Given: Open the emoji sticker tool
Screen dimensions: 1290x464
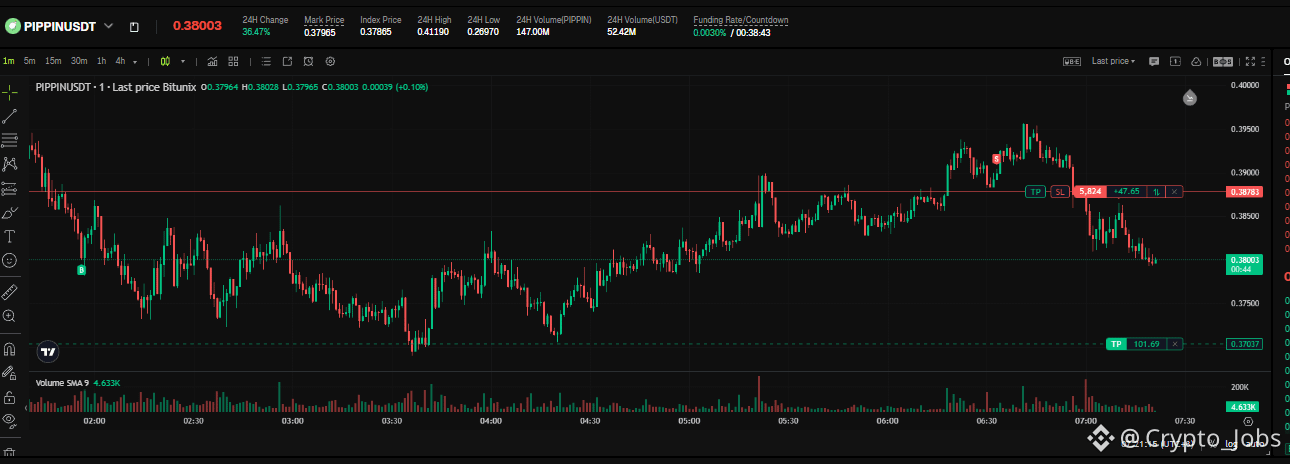Looking at the screenshot, I should point(10,260).
